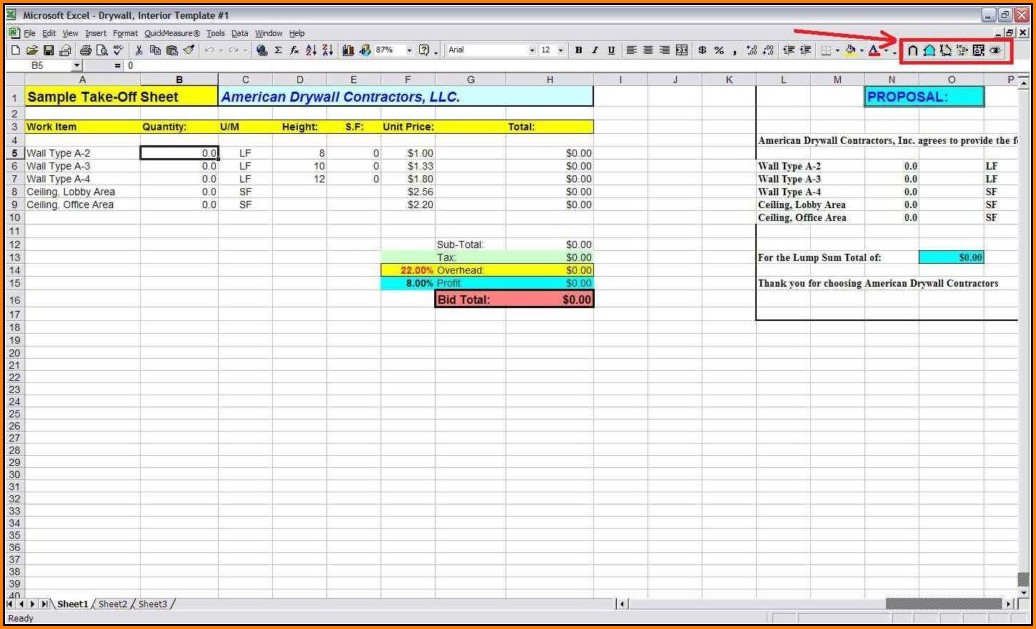Screen dimensions: 1036x629
Task: Open the Chart Wizard icon
Action: pyautogui.click(x=348, y=50)
